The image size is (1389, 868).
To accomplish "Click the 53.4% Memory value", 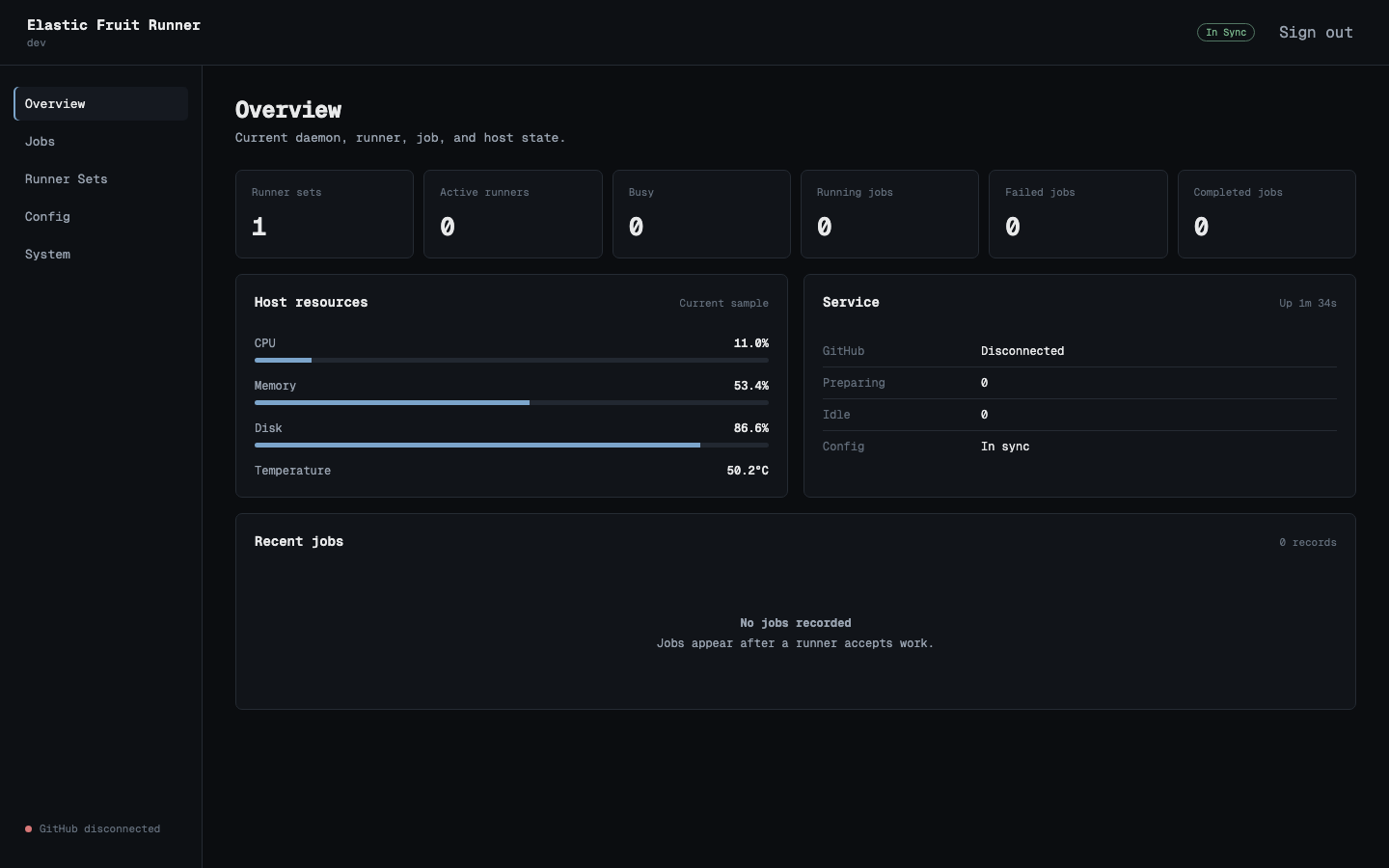I will pos(751,386).
